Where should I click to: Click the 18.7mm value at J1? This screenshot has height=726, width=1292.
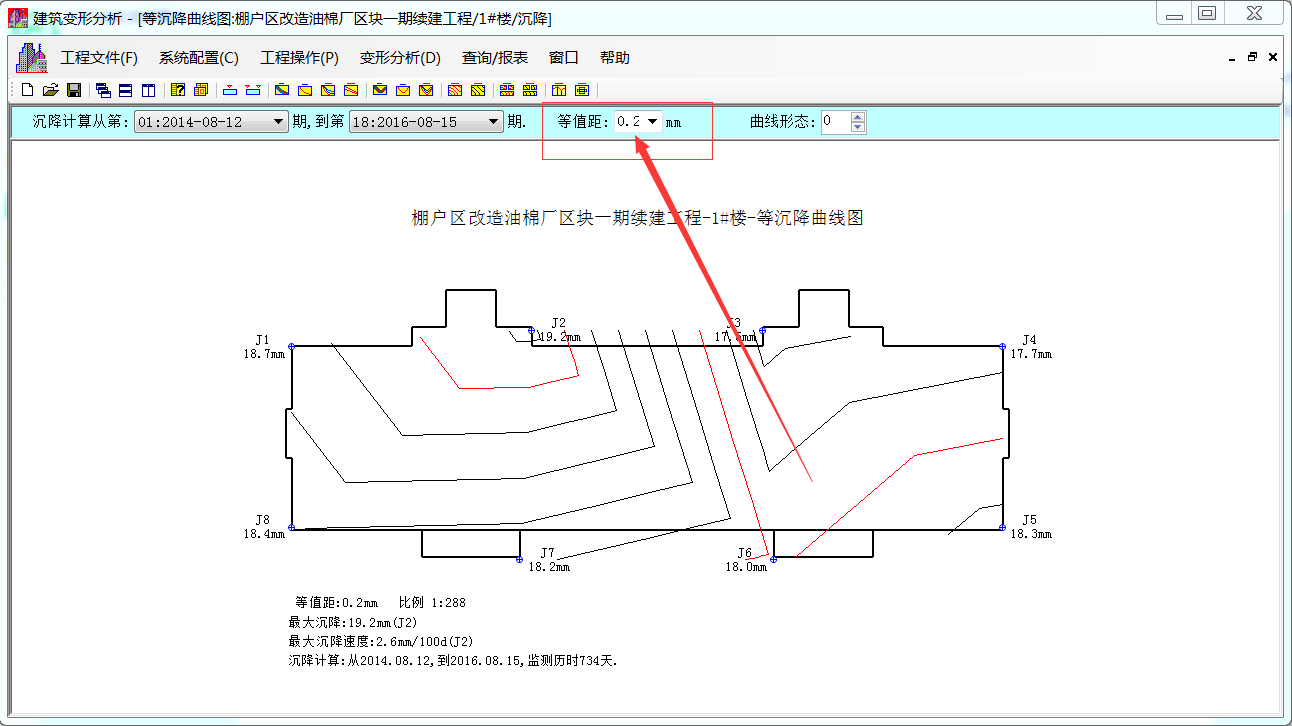coord(264,354)
